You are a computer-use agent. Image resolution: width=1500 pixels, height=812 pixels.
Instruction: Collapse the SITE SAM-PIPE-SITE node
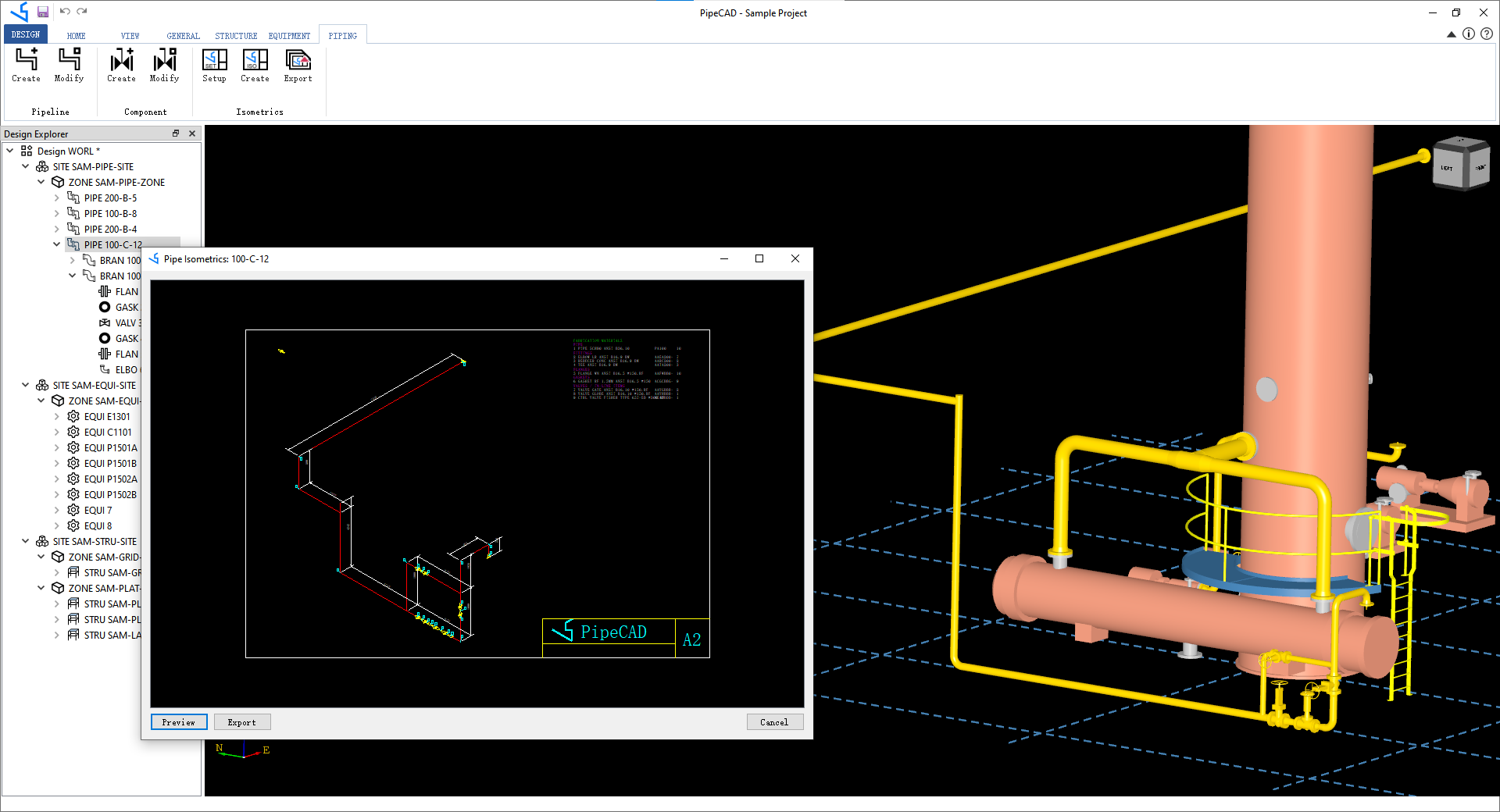point(26,166)
